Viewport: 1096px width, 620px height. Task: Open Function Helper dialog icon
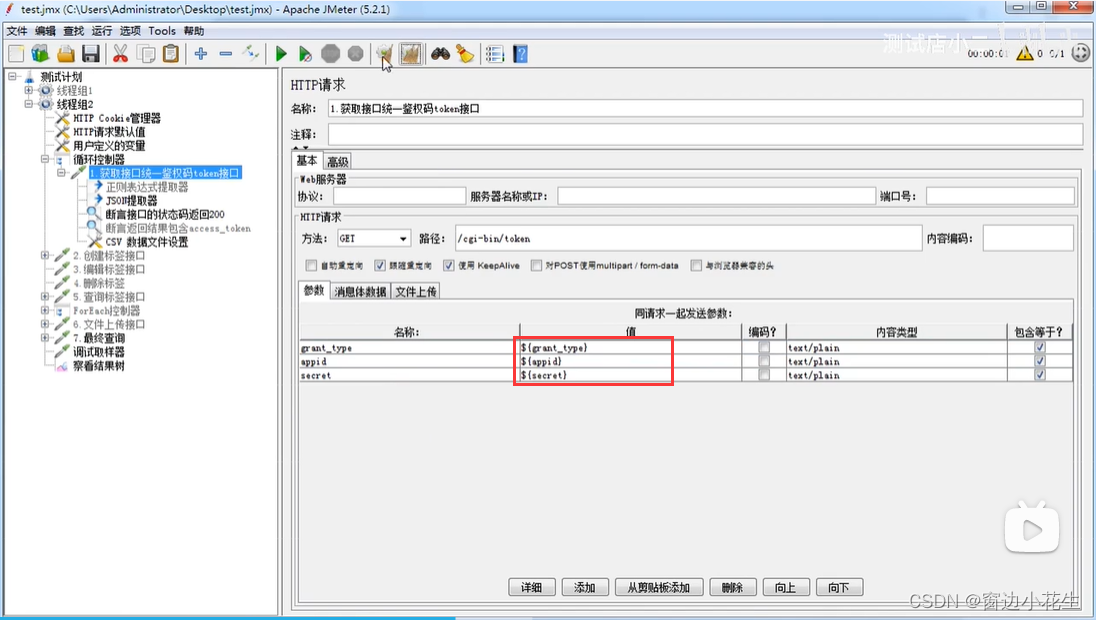(x=494, y=54)
